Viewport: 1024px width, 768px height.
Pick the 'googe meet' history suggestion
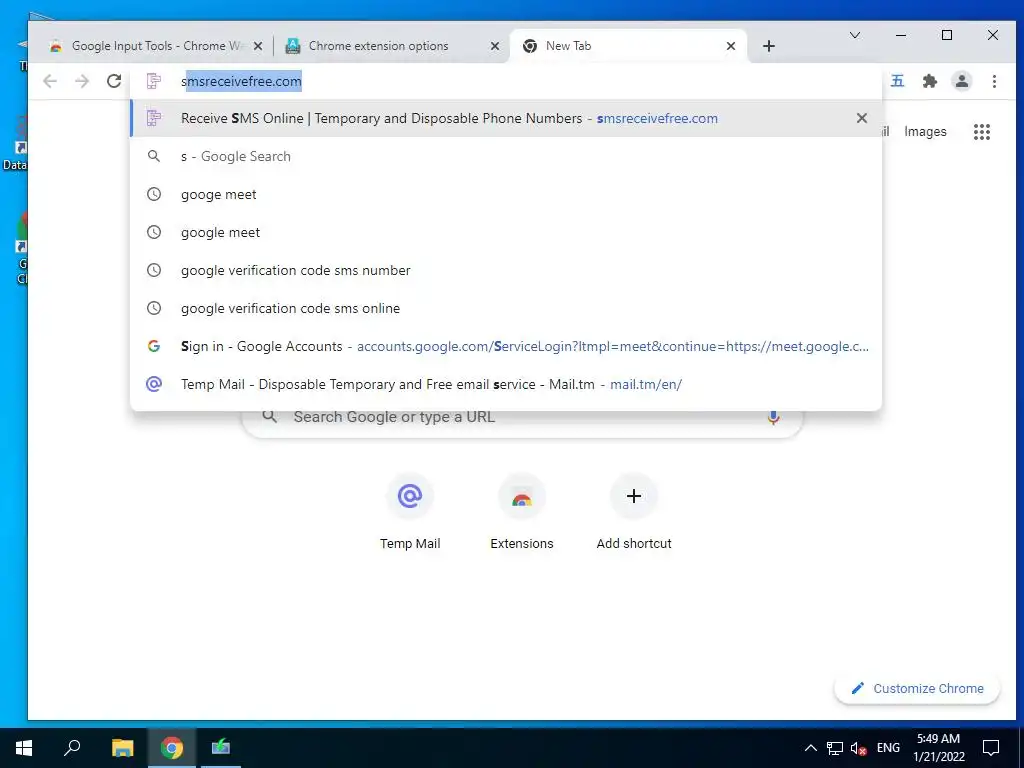(x=506, y=195)
